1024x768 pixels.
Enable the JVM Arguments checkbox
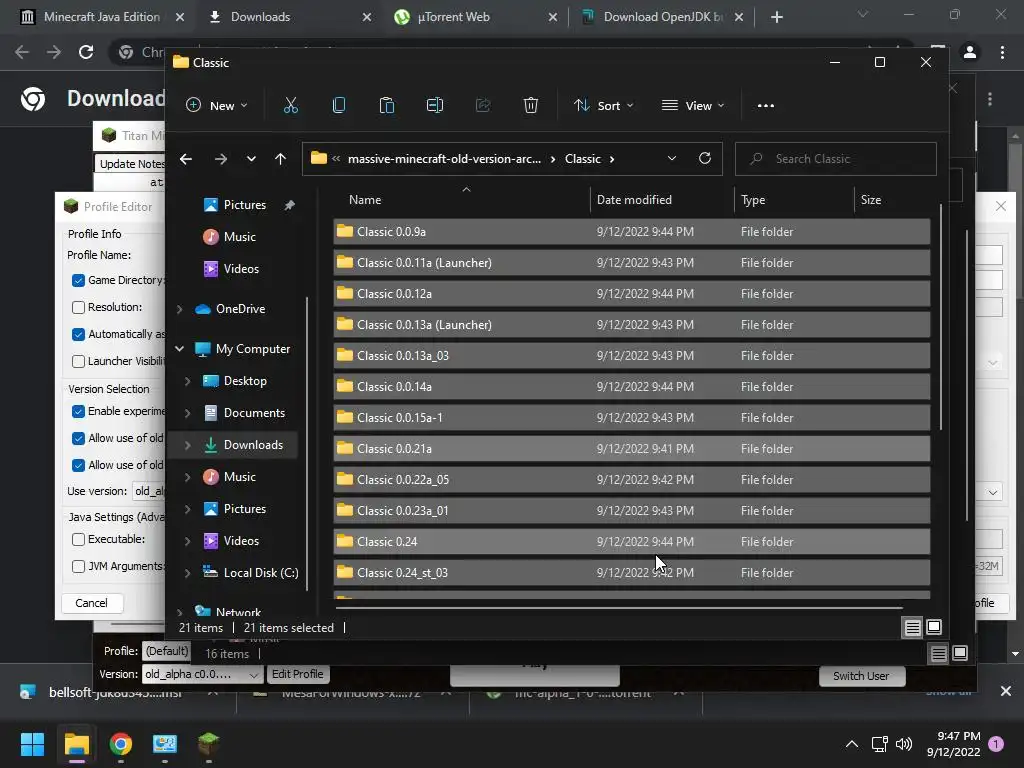pyautogui.click(x=78, y=566)
